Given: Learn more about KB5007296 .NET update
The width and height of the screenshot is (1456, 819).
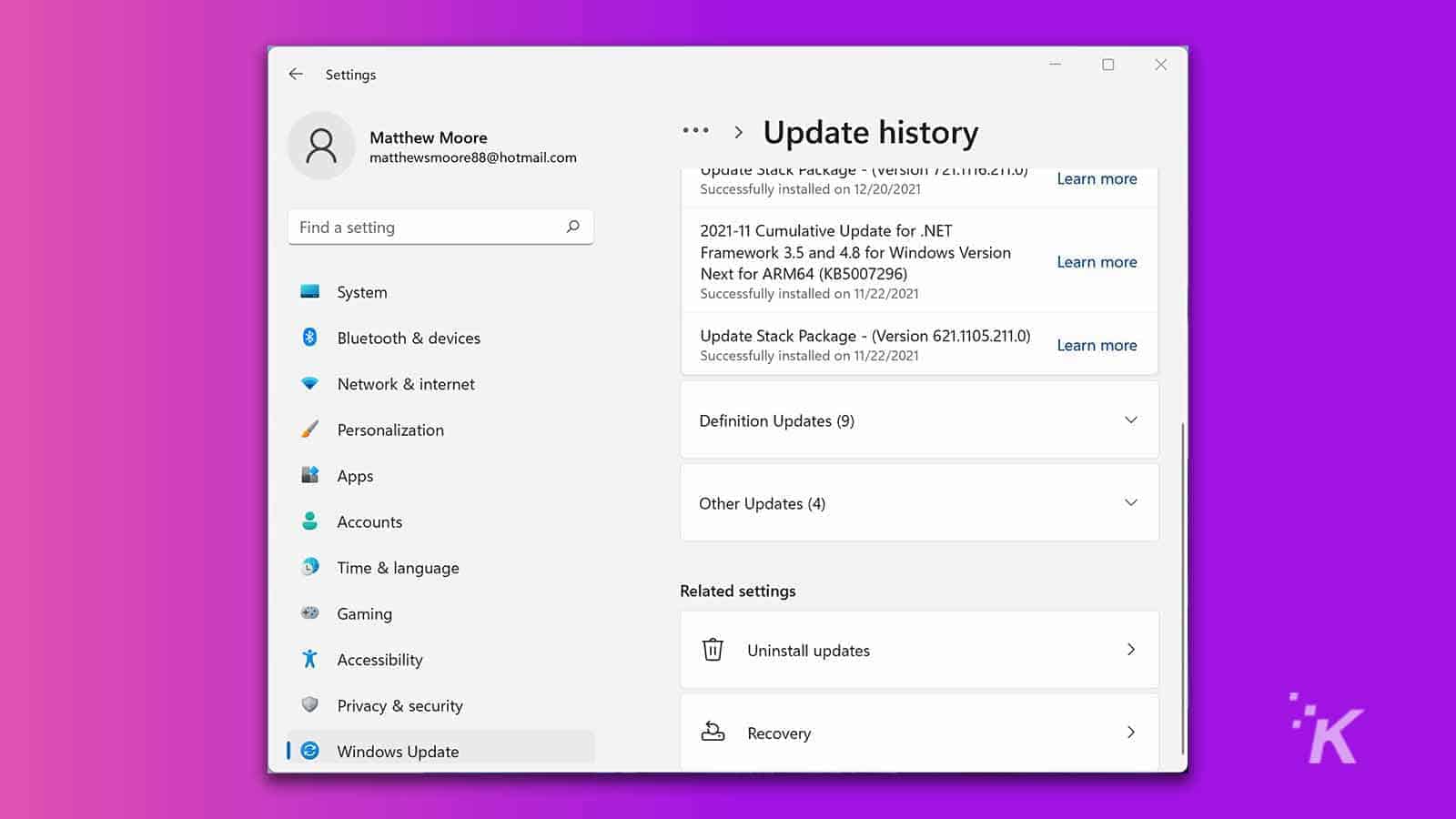Looking at the screenshot, I should [1097, 262].
